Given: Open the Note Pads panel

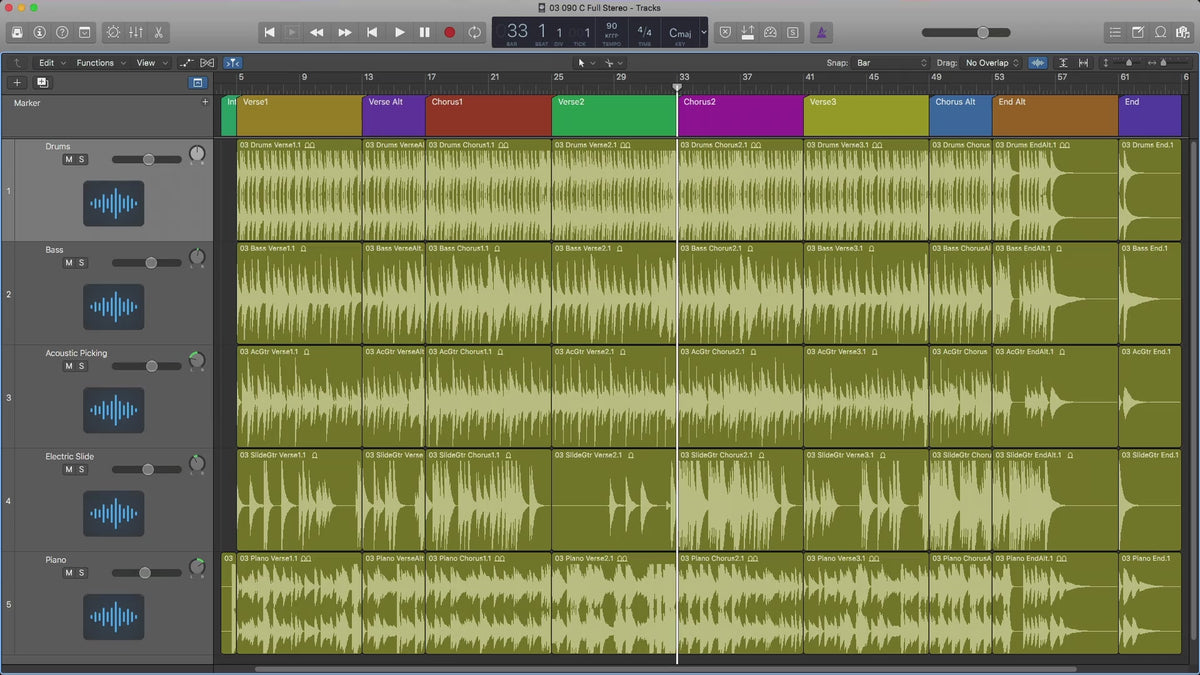Looking at the screenshot, I should pyautogui.click(x=1138, y=32).
